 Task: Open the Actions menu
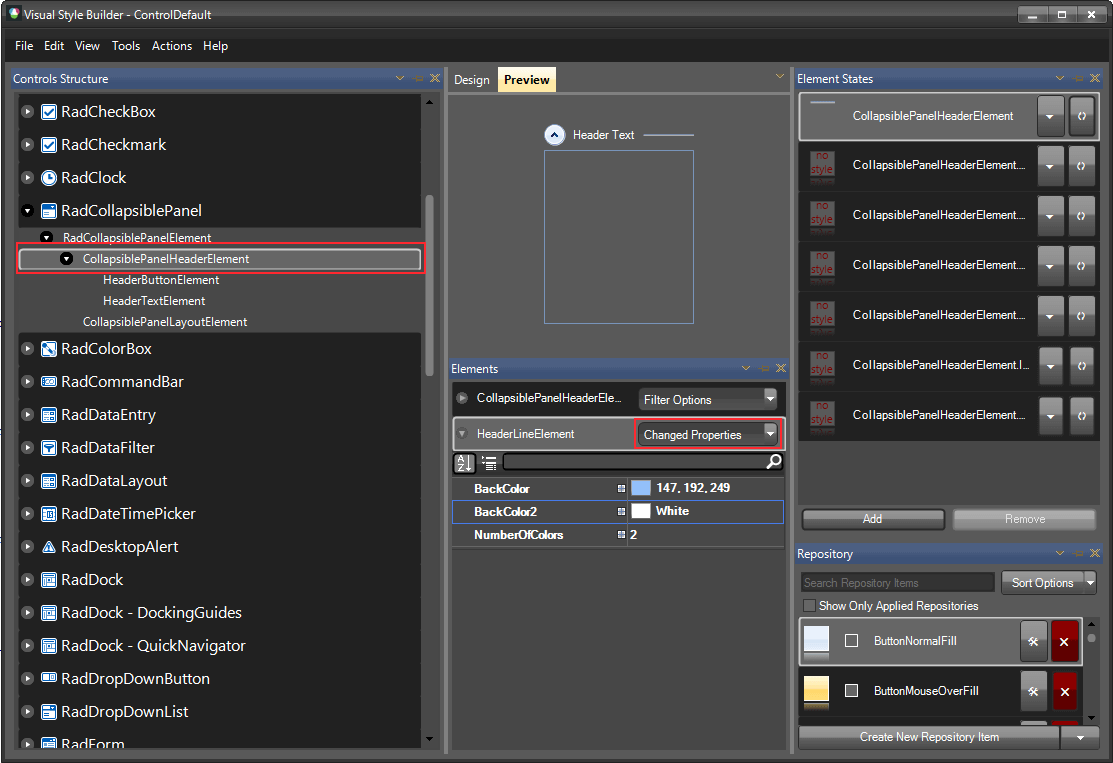click(x=171, y=46)
